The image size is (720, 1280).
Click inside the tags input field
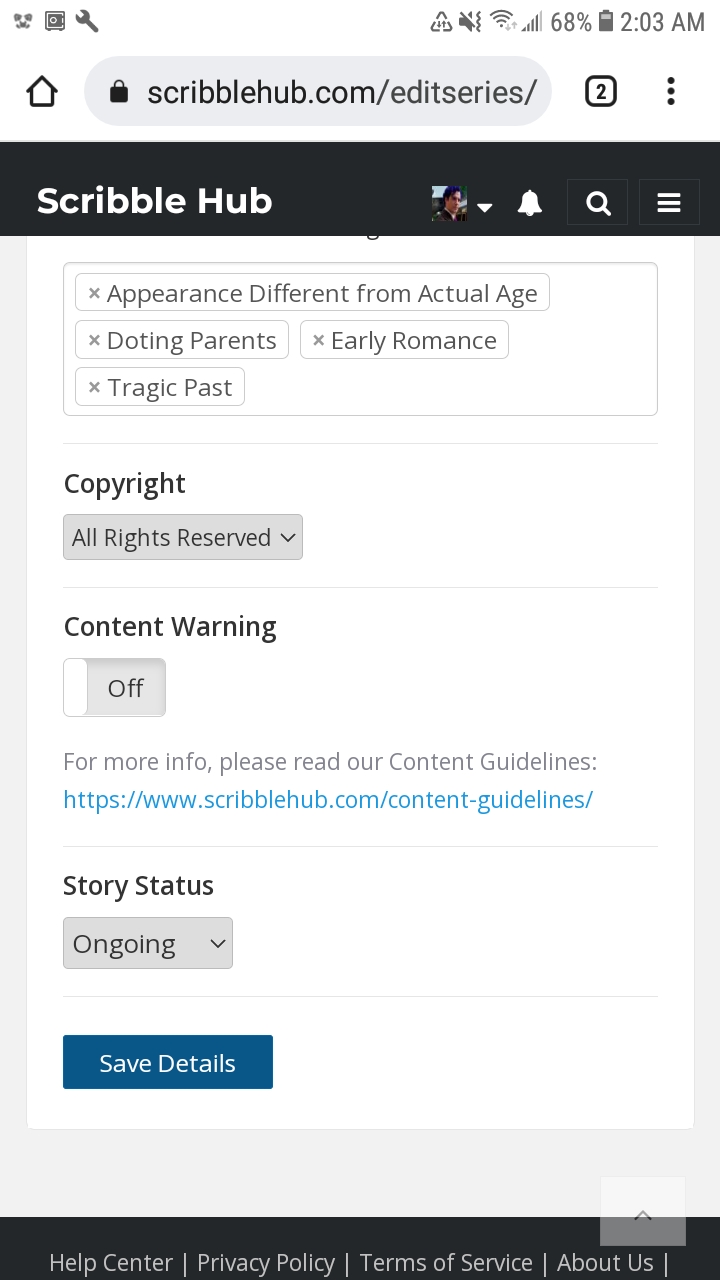[450, 388]
